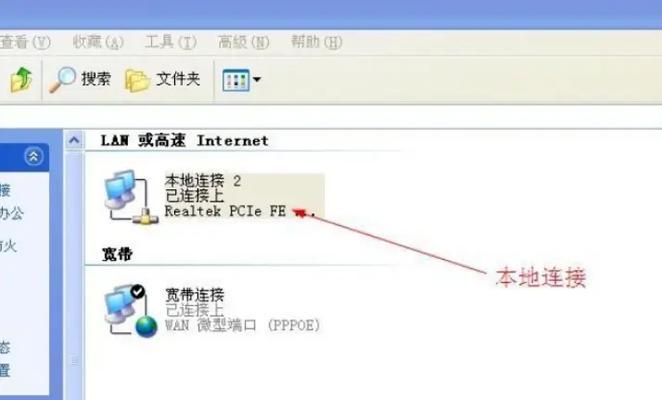This screenshot has height=400, width=662.
Task: Open the 收藏(A) menu
Action: (98, 42)
